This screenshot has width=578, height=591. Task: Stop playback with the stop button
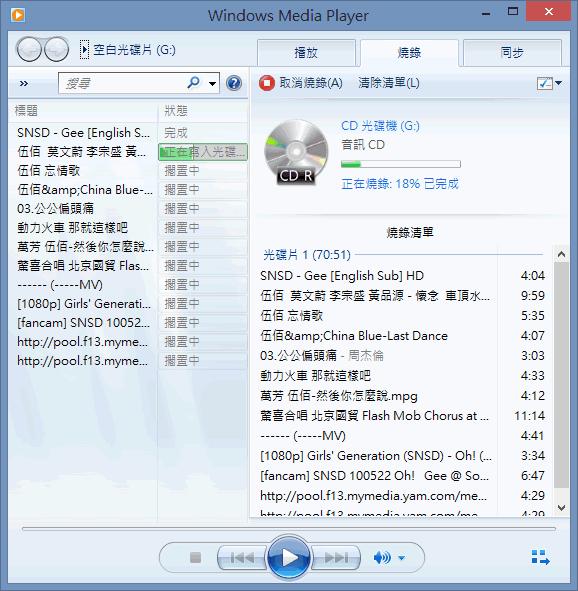pyautogui.click(x=195, y=557)
